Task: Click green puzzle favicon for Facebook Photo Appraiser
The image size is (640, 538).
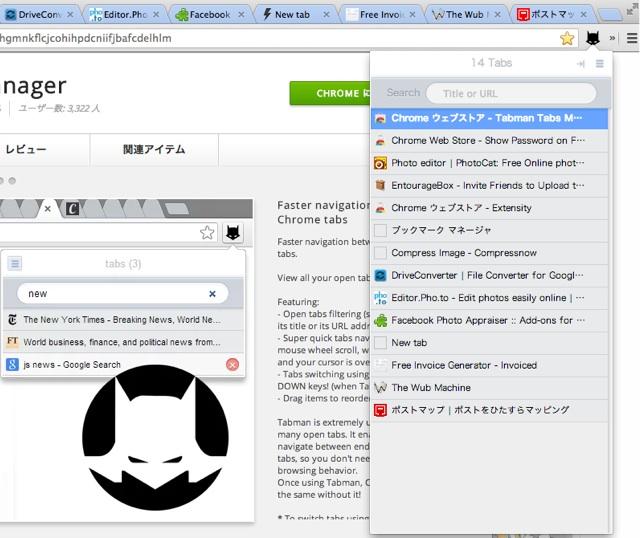Action: pos(380,320)
